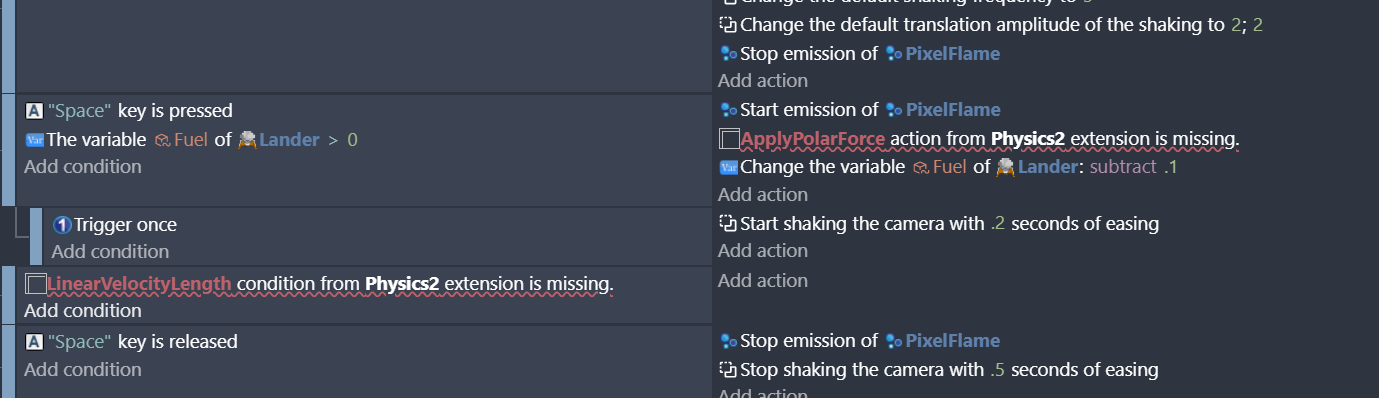Click the keyboard icon beside "Space" key is released

coord(34,342)
